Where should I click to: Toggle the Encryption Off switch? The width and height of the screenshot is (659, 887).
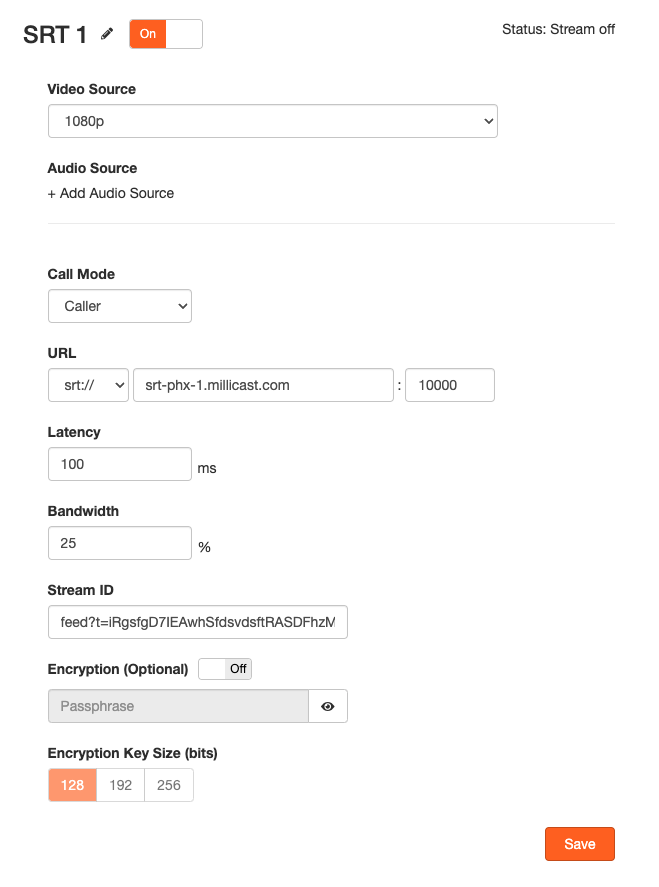[225, 669]
